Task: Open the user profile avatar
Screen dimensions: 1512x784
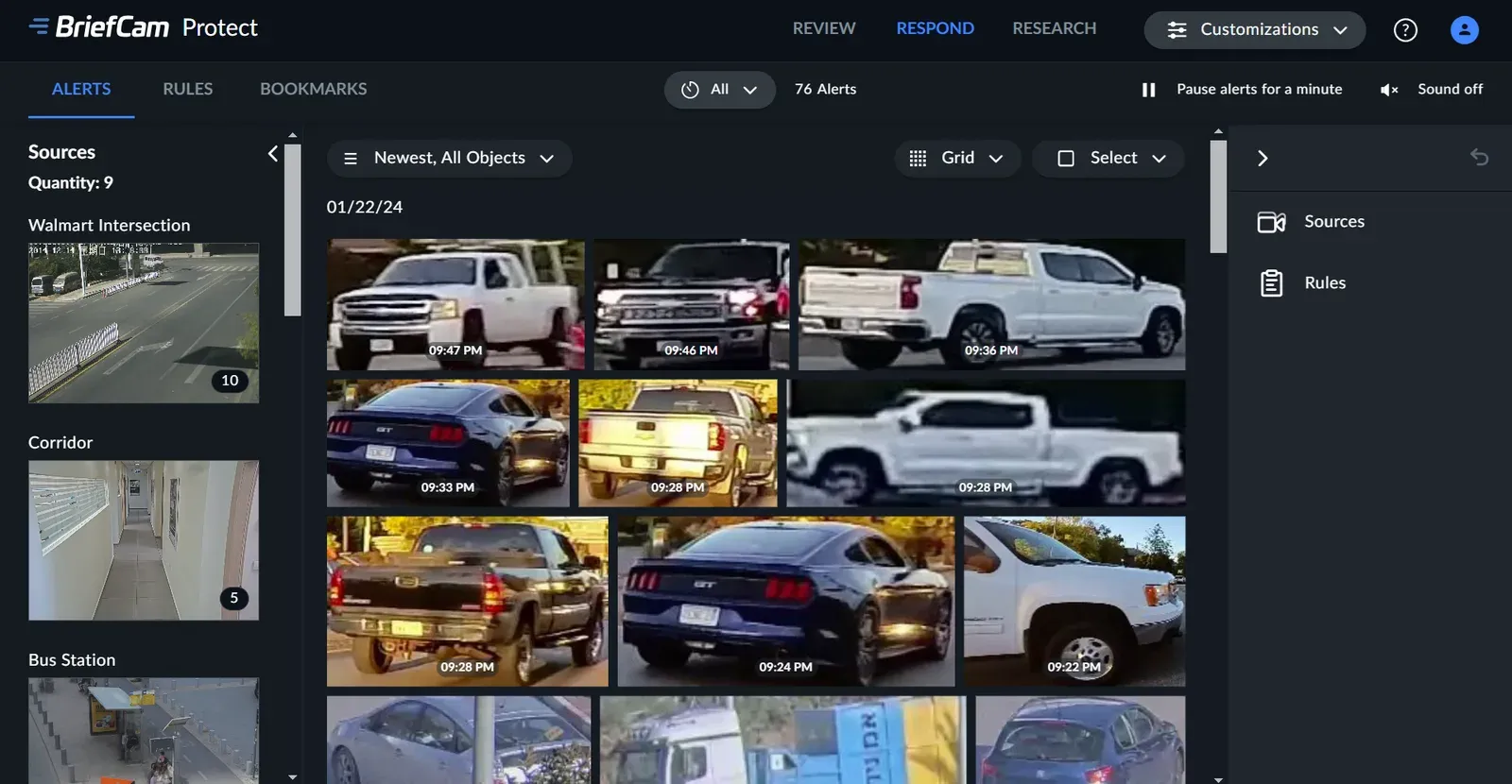Action: point(1464,30)
